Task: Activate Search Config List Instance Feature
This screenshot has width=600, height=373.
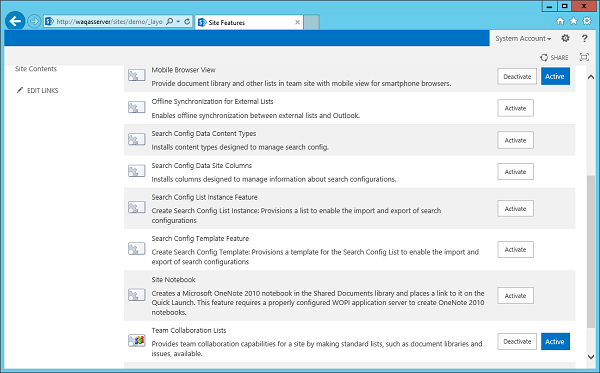Action: [x=515, y=208]
